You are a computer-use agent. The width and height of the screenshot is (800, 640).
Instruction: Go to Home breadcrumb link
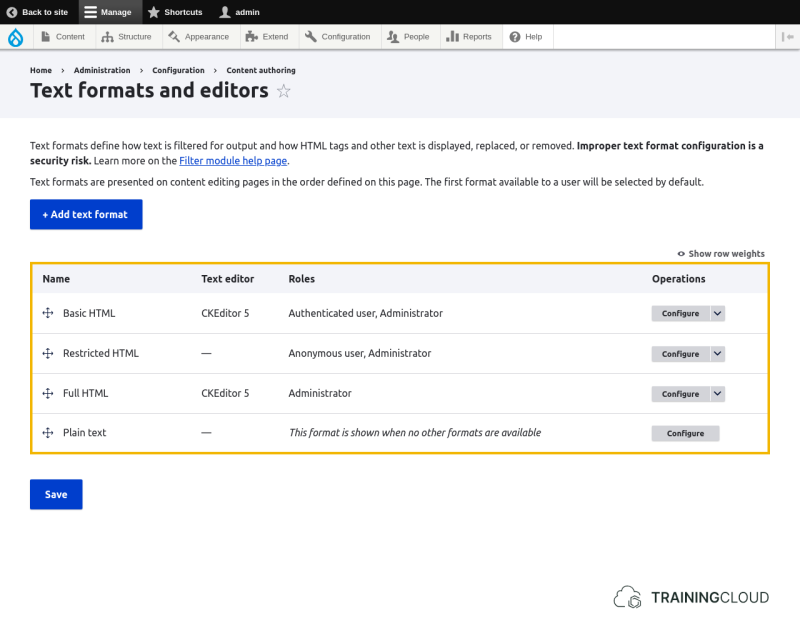(x=41, y=70)
